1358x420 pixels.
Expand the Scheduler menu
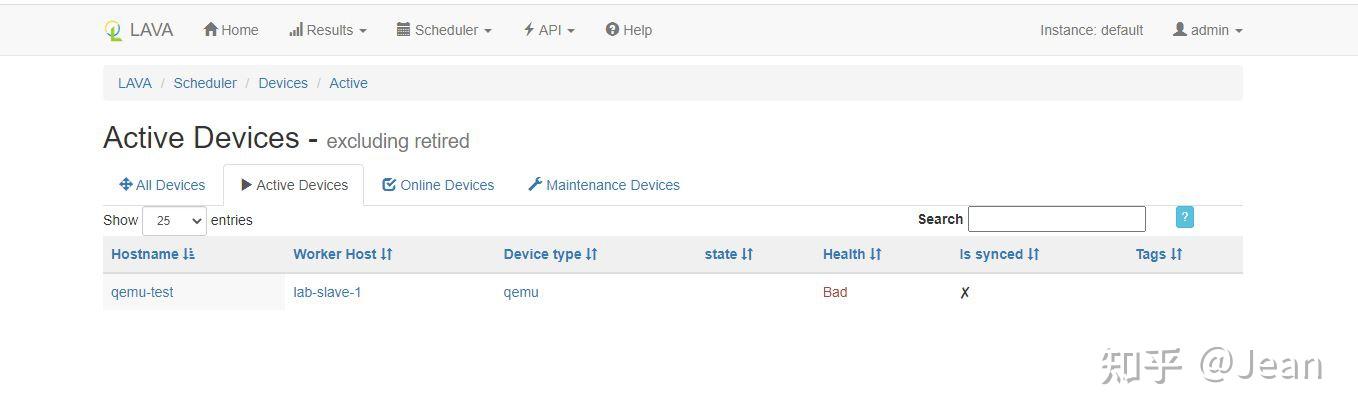[x=444, y=30]
